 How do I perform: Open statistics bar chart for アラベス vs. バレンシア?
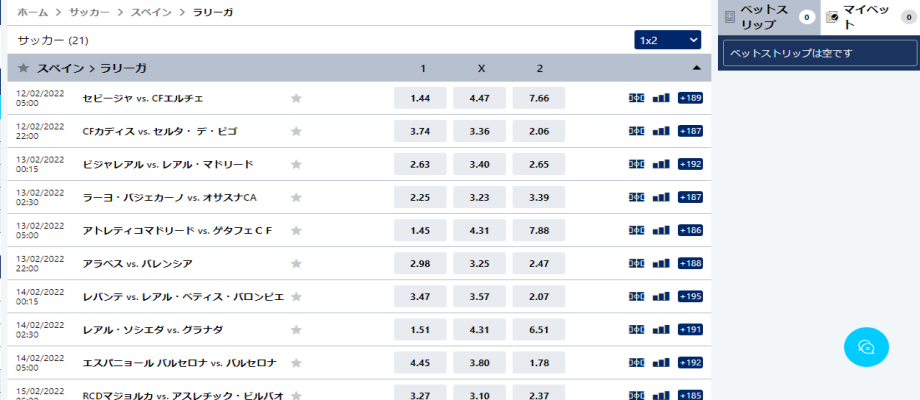click(x=661, y=263)
